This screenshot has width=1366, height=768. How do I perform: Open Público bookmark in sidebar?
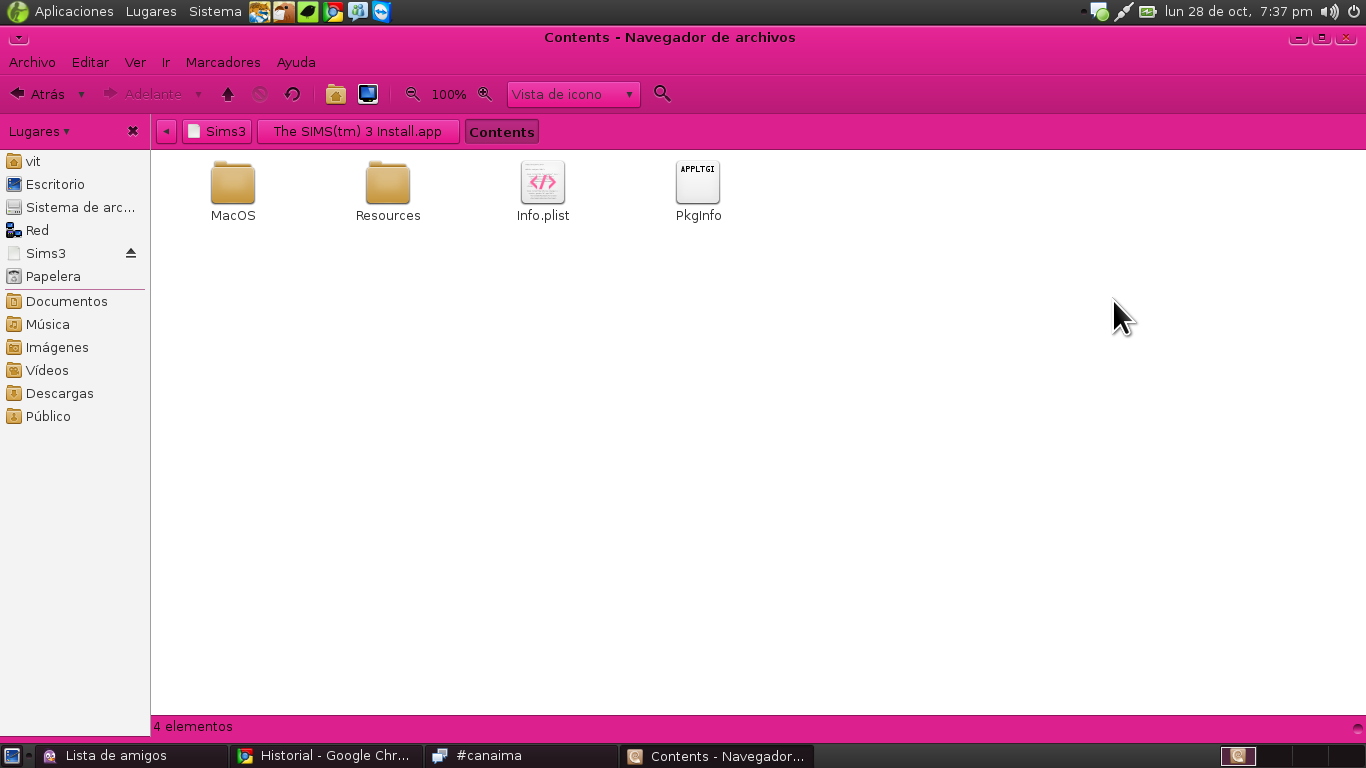[x=75, y=416]
